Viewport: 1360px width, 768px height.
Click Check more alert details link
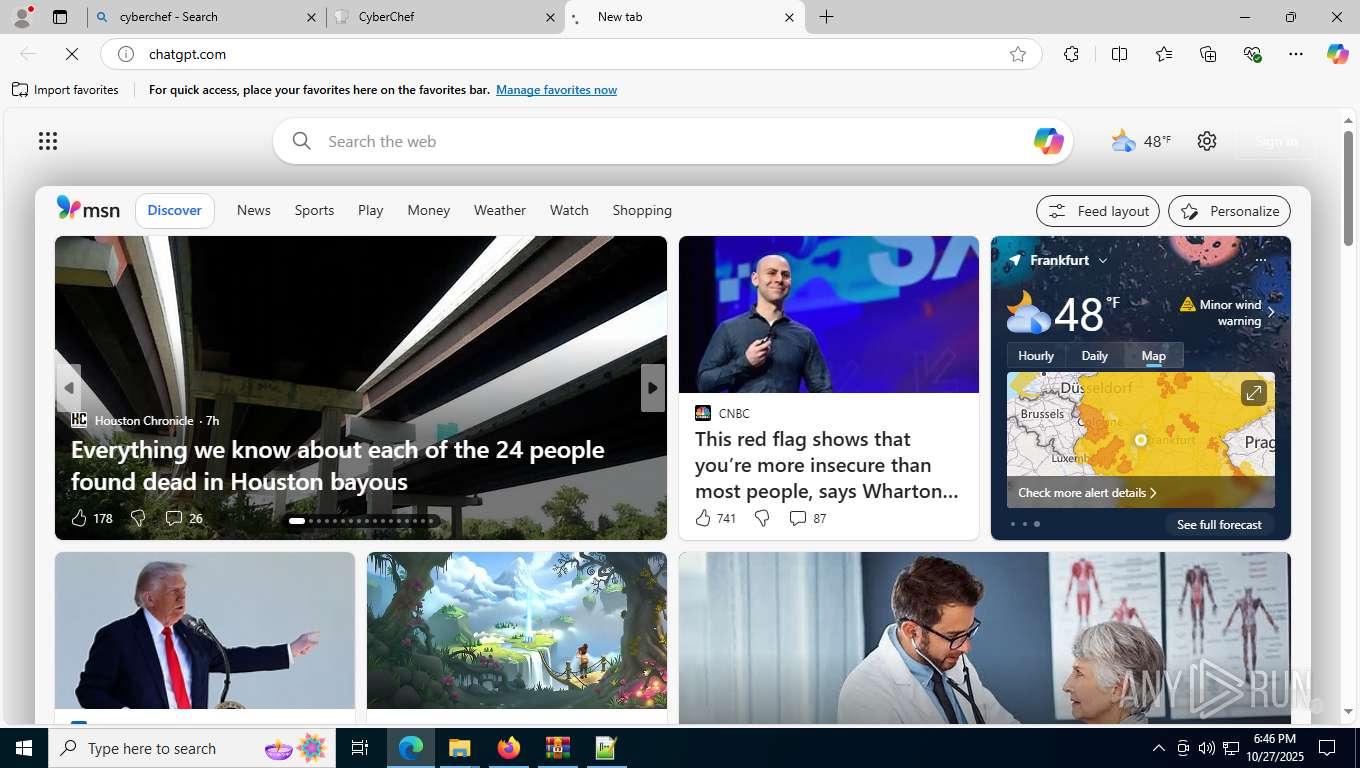pyautogui.click(x=1087, y=492)
